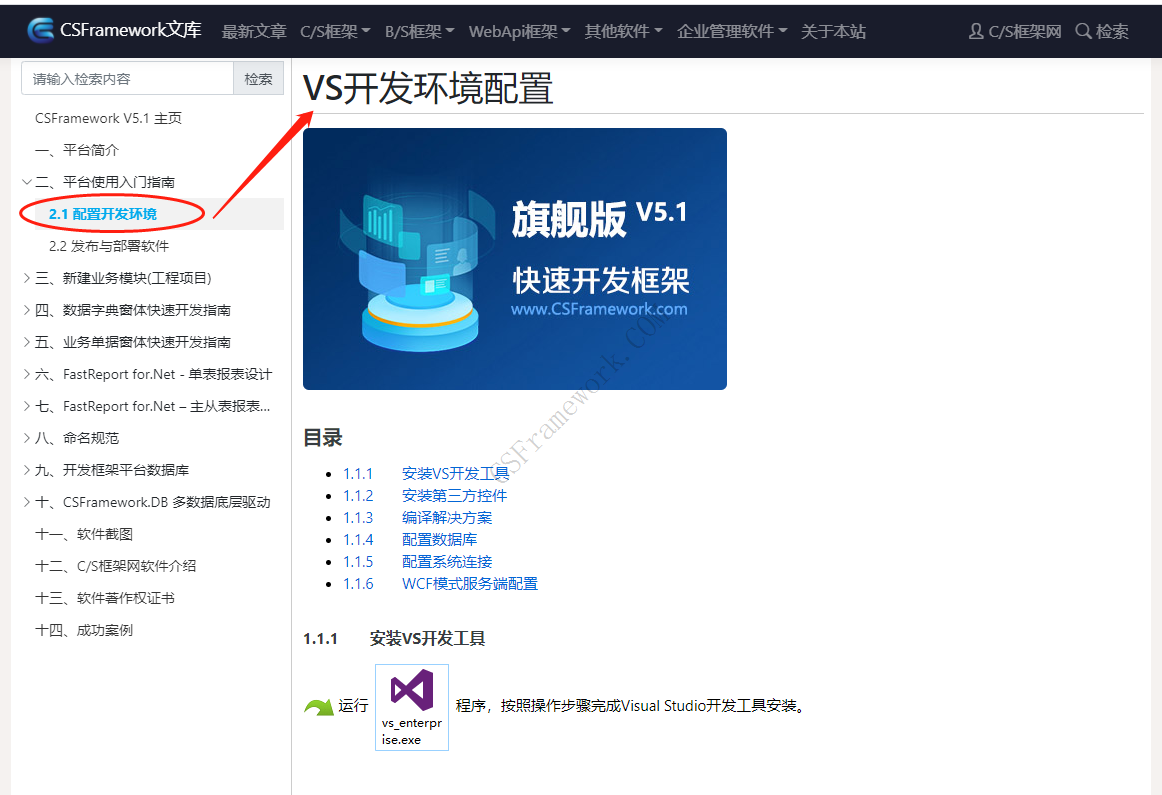Screen dimensions: 1162x795
Task: Click the 1.1.2 link in 目录
Action: click(358, 496)
